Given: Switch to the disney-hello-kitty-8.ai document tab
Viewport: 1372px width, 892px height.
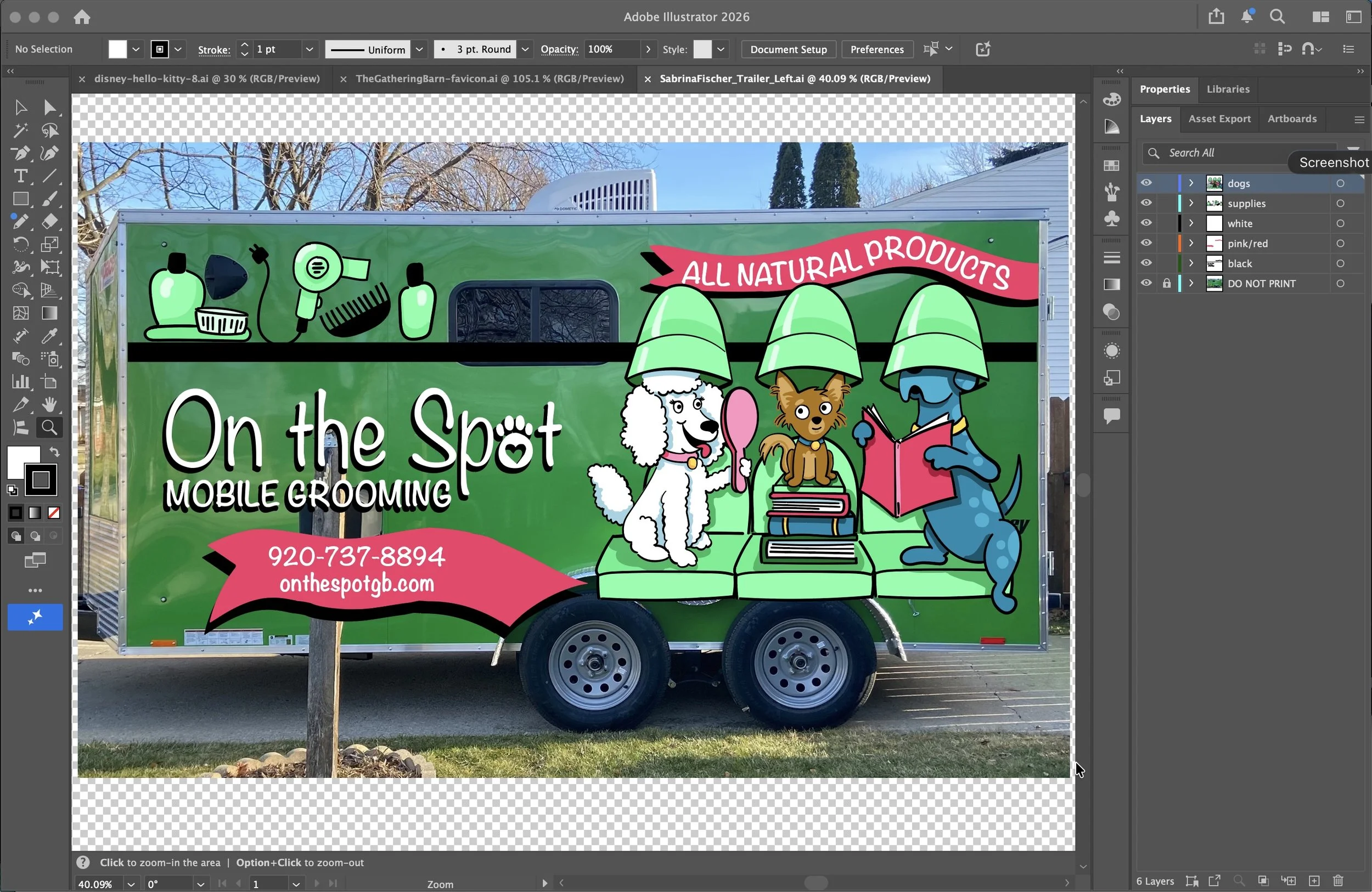Looking at the screenshot, I should [x=206, y=79].
